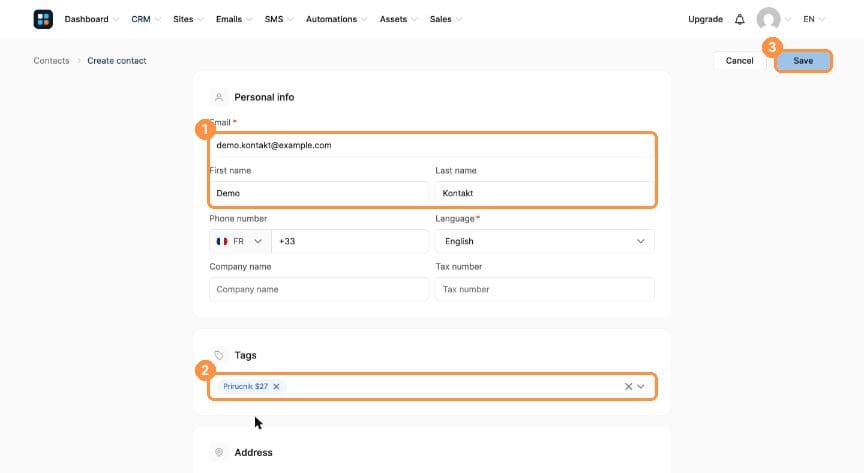Focus the Company name field

pyautogui.click(x=318, y=289)
